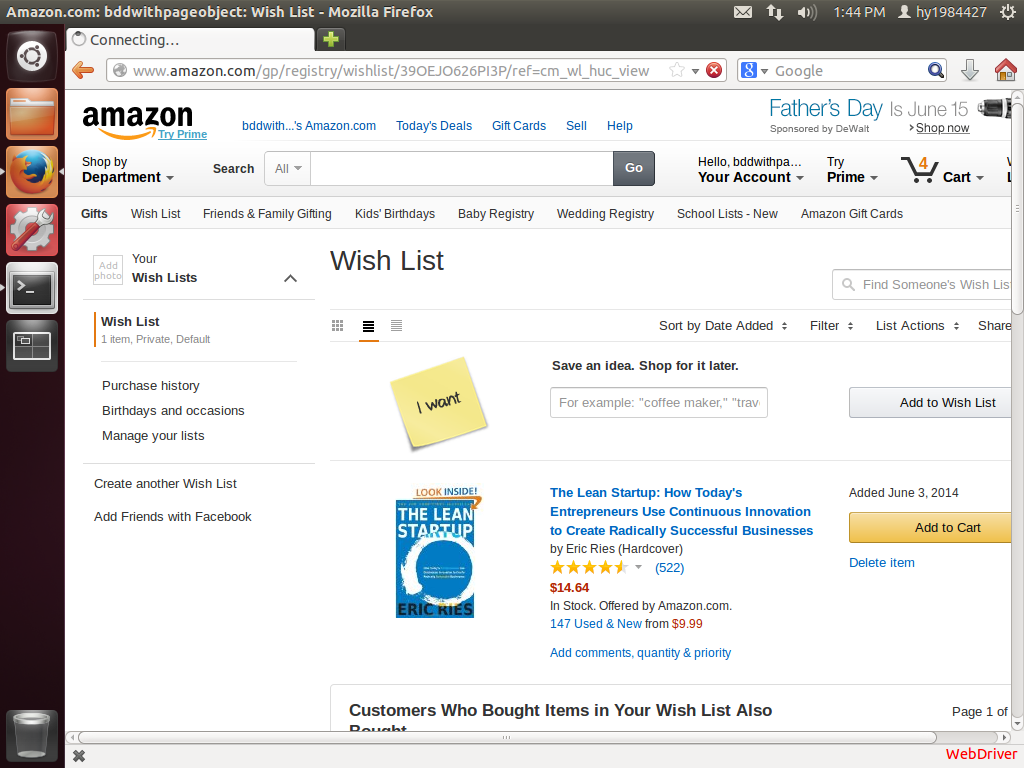Open the Firefox Downloads arrow
1024x768 pixels.
tap(970, 71)
